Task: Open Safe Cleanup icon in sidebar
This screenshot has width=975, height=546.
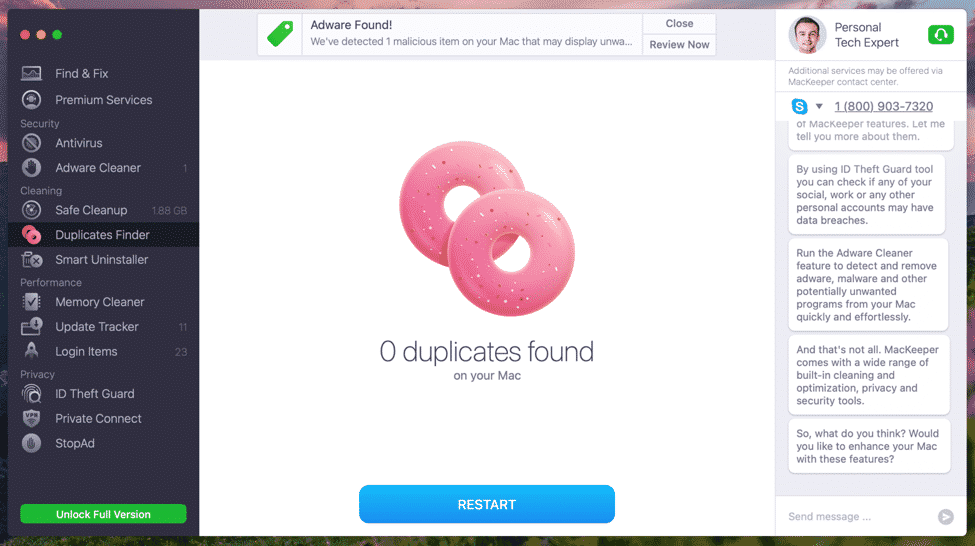Action: 31,210
